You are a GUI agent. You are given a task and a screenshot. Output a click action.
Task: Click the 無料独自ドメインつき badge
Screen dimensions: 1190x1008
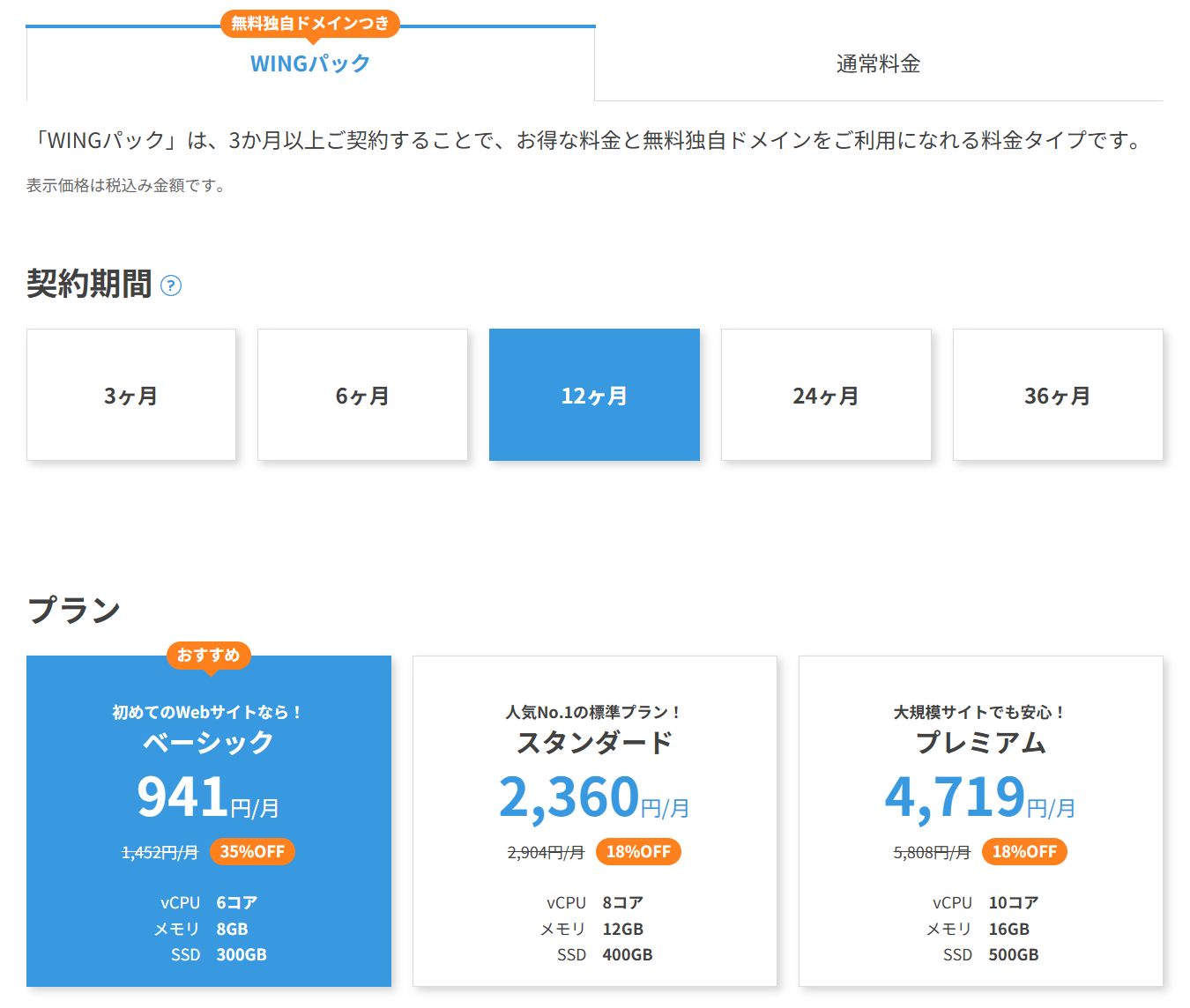pyautogui.click(x=310, y=24)
